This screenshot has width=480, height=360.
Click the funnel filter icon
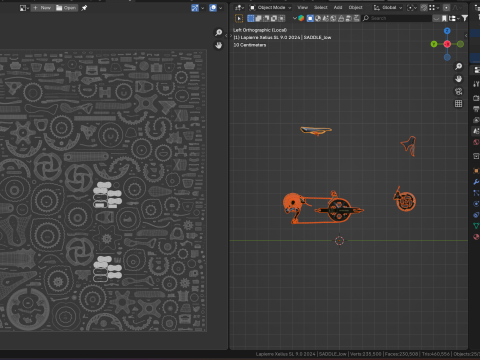pos(465,18)
